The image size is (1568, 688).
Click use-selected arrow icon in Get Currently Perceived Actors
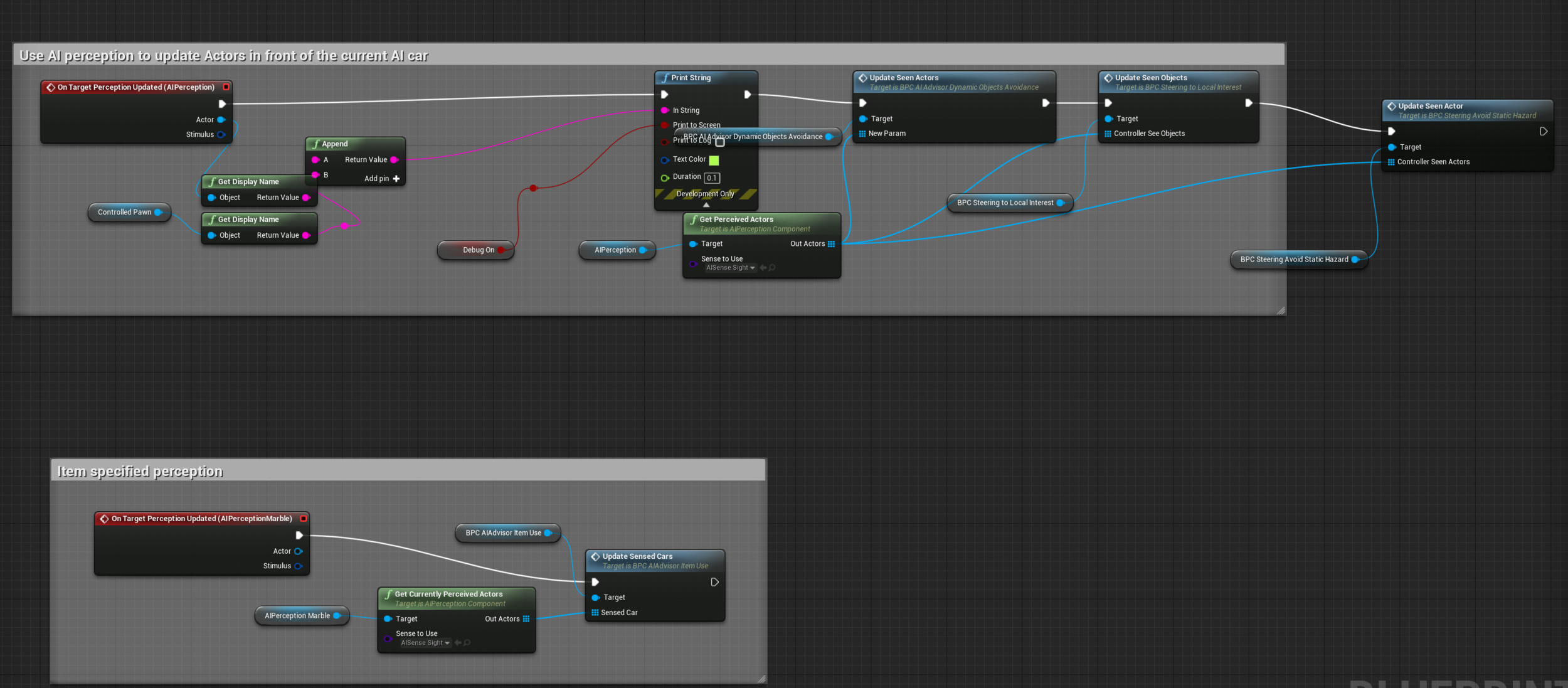[x=458, y=643]
